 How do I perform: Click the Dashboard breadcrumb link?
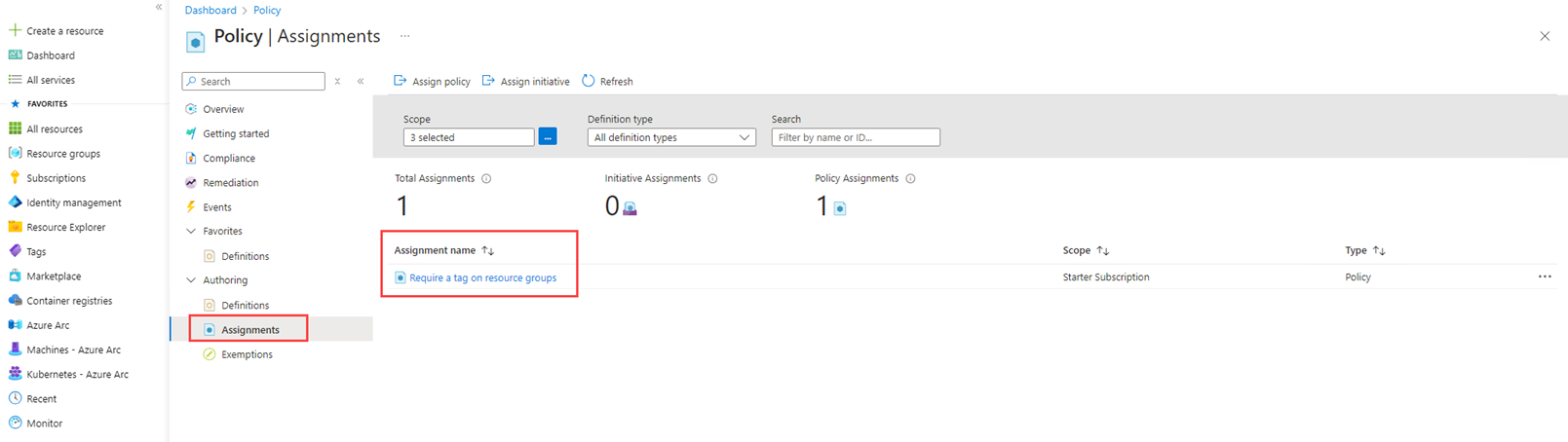point(210,10)
